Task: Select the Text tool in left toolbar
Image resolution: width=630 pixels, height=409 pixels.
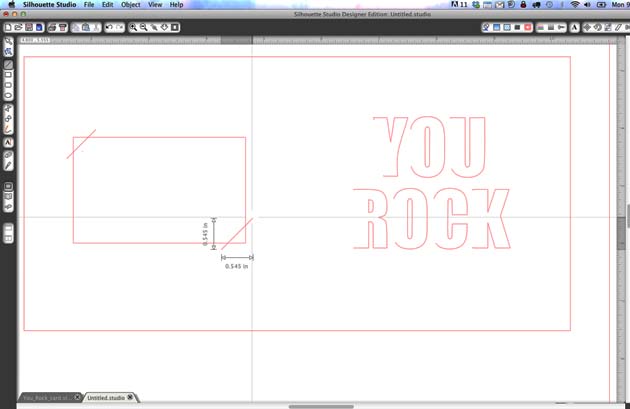Action: tap(8, 143)
